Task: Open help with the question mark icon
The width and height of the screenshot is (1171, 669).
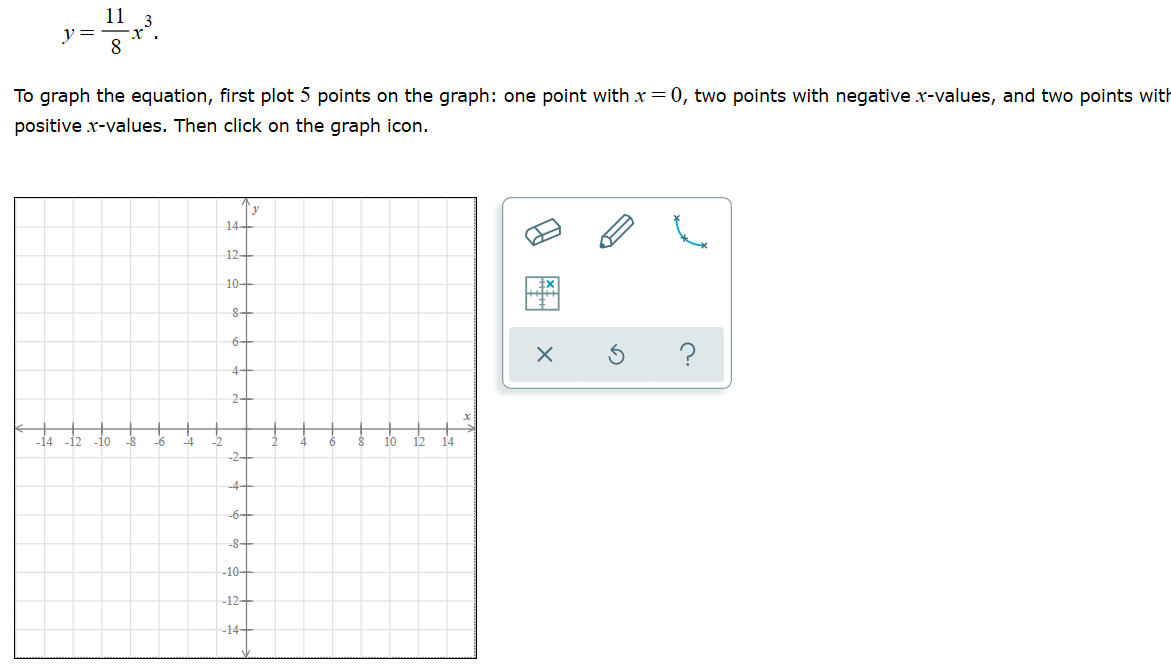Action: pyautogui.click(x=688, y=354)
